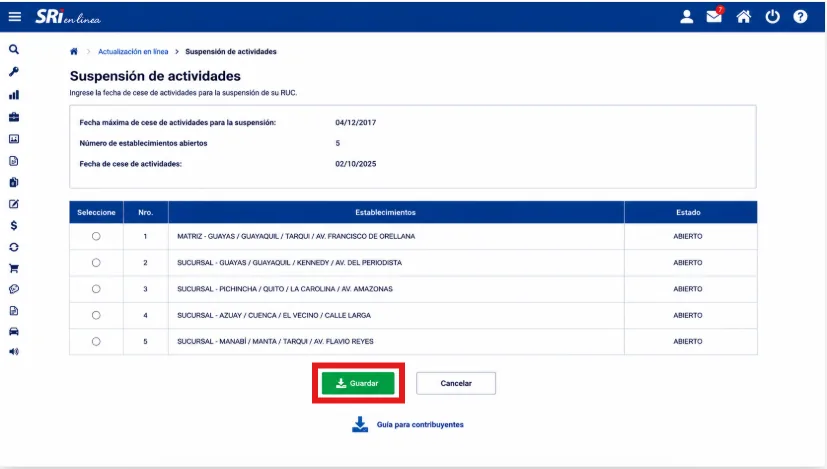
Task: Click the sidebar edit pencil icon
Action: click(14, 204)
